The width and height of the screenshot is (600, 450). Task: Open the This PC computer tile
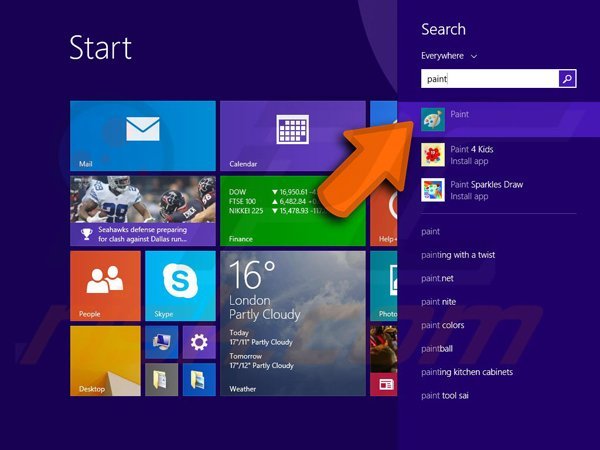161,342
